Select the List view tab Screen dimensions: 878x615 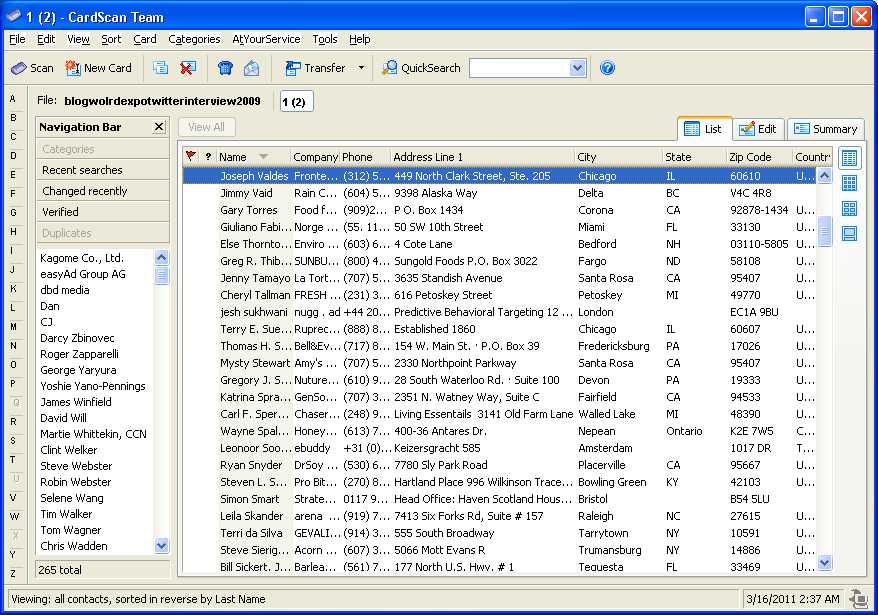point(704,128)
